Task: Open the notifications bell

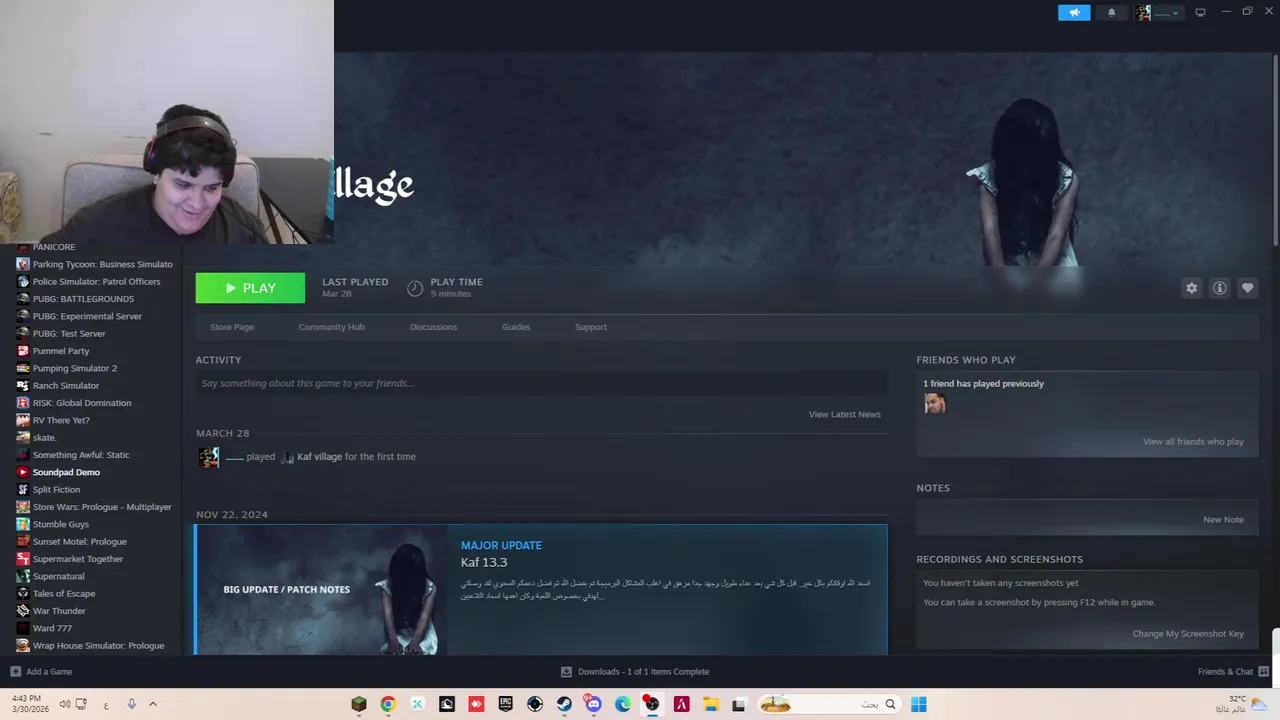Action: coord(1111,13)
